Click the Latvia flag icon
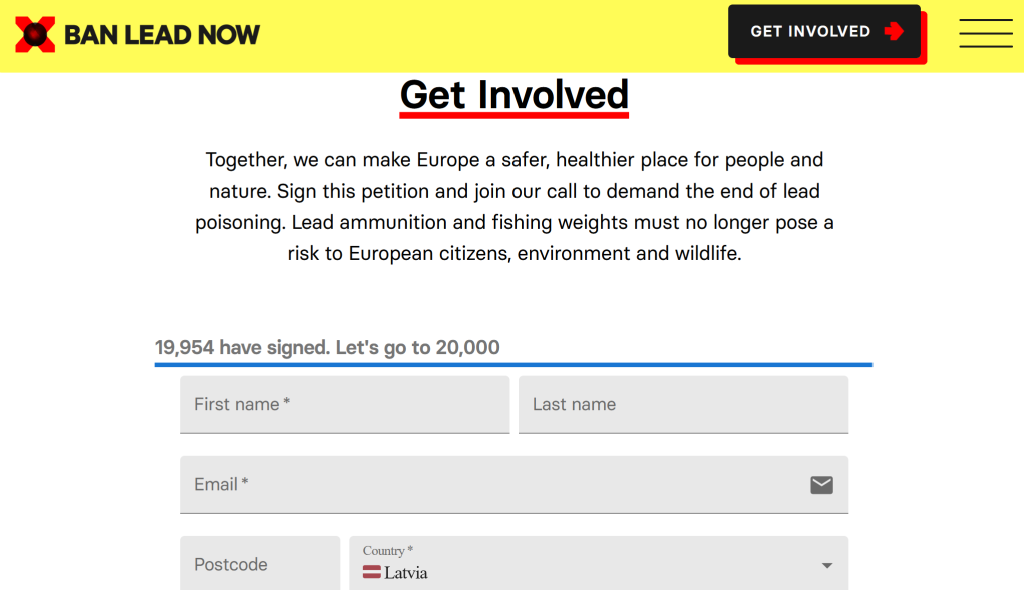 pos(372,573)
